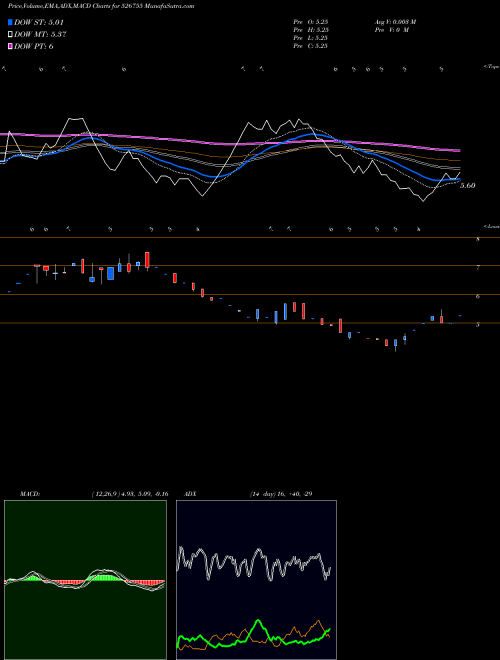Click the 5 price axis label
Screen dimensions: 500x660
tap(478, 325)
